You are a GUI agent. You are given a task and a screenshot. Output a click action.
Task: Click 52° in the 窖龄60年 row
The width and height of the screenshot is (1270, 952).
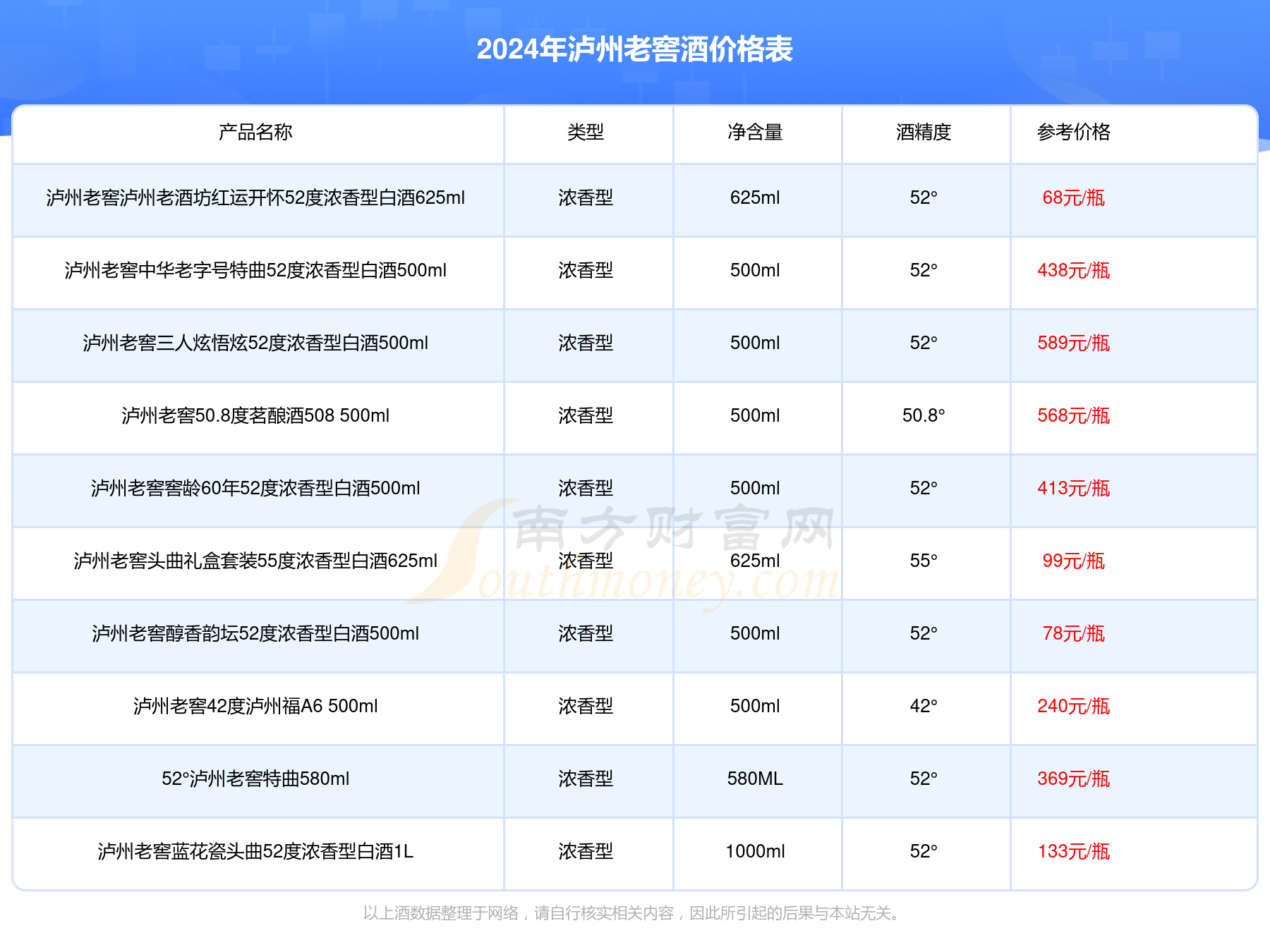click(x=924, y=488)
